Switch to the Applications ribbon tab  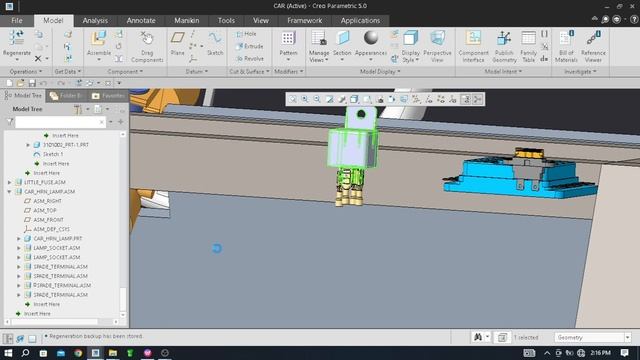tap(360, 20)
